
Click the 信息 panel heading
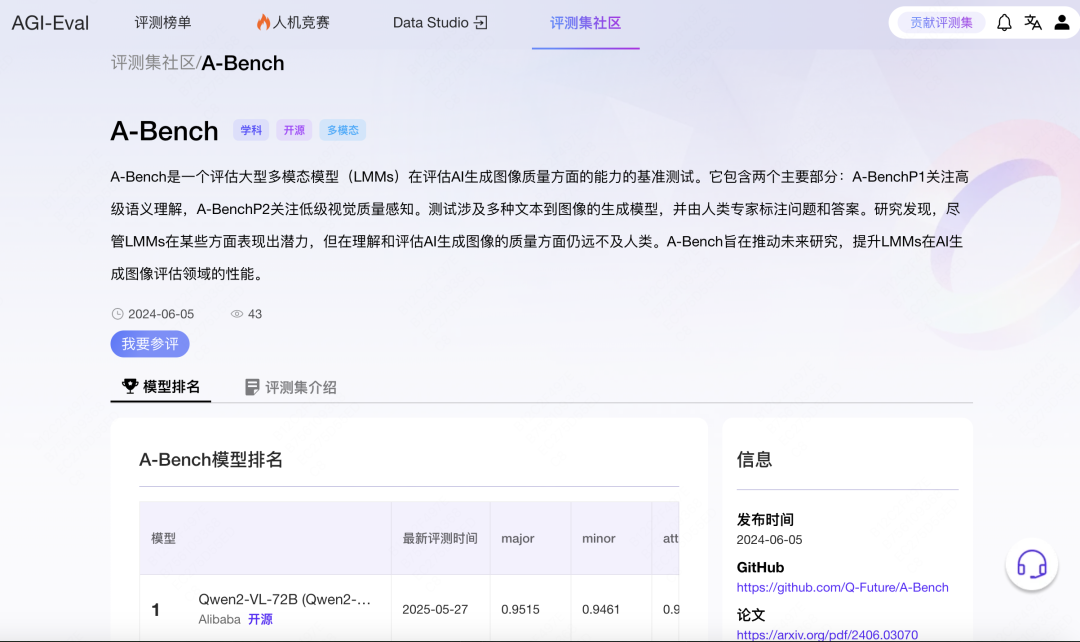click(x=754, y=459)
